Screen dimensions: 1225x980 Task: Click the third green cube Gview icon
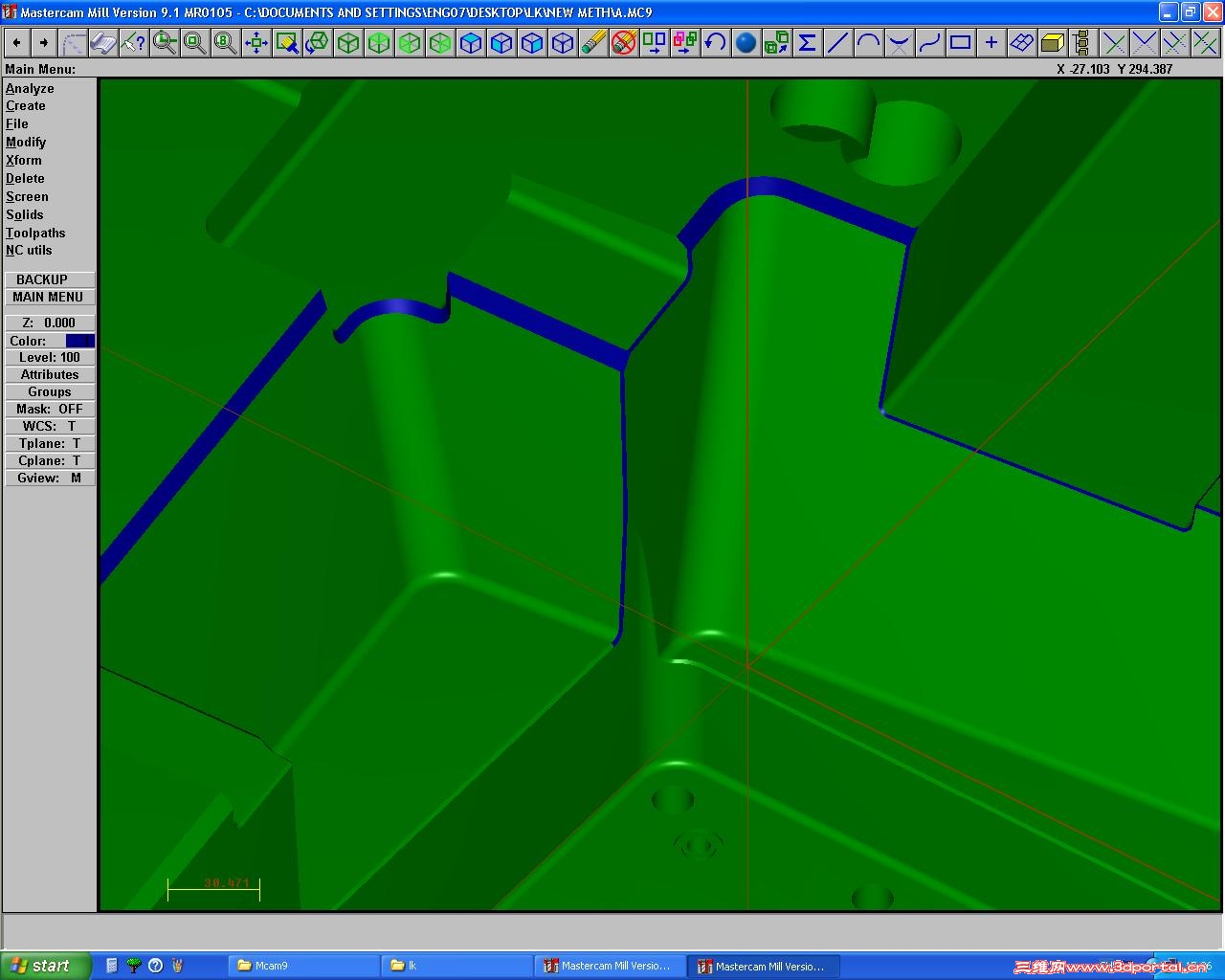(x=410, y=42)
